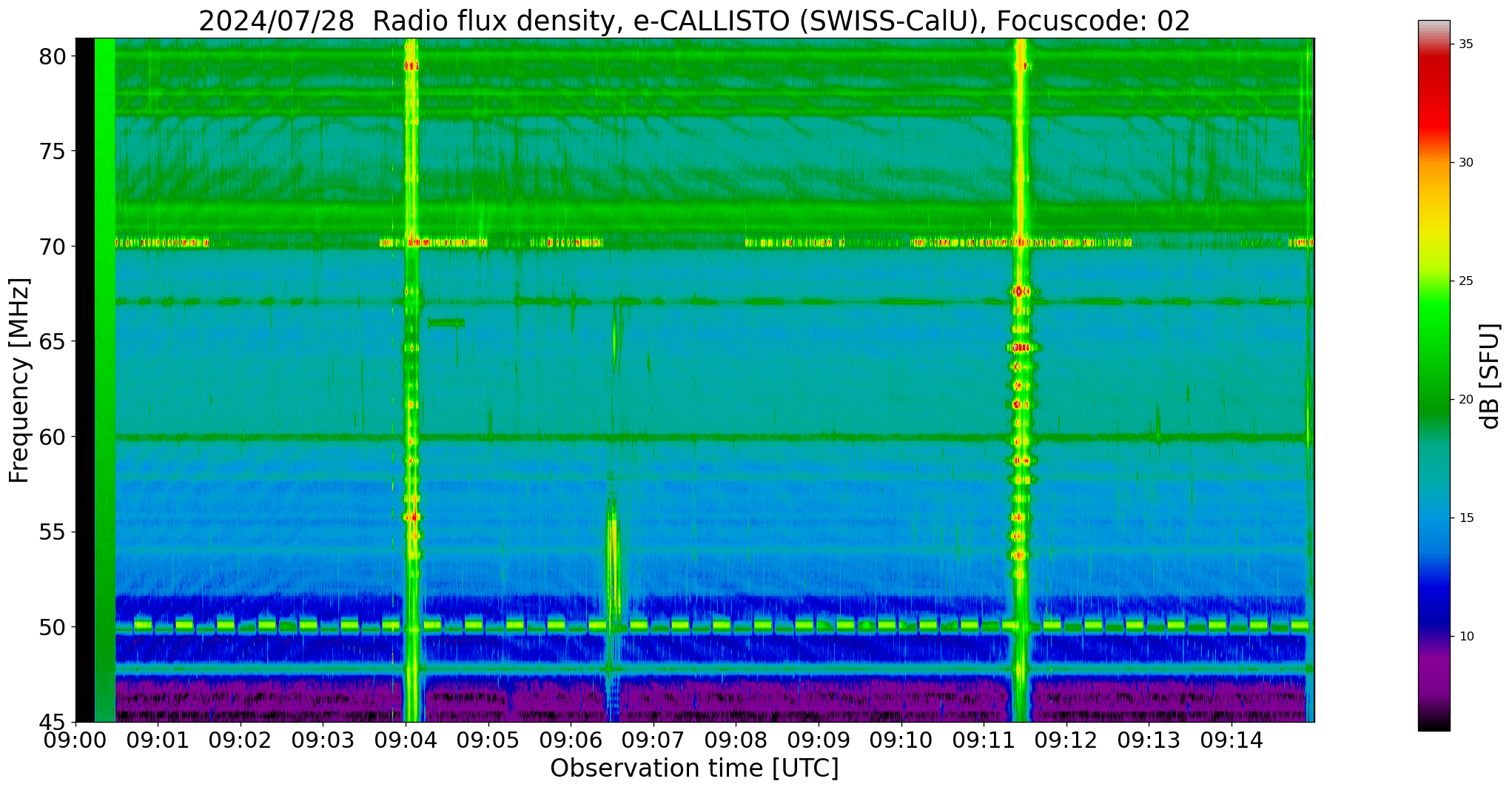Click the 09:06 time tick label
1512x790 pixels.
click(x=571, y=740)
